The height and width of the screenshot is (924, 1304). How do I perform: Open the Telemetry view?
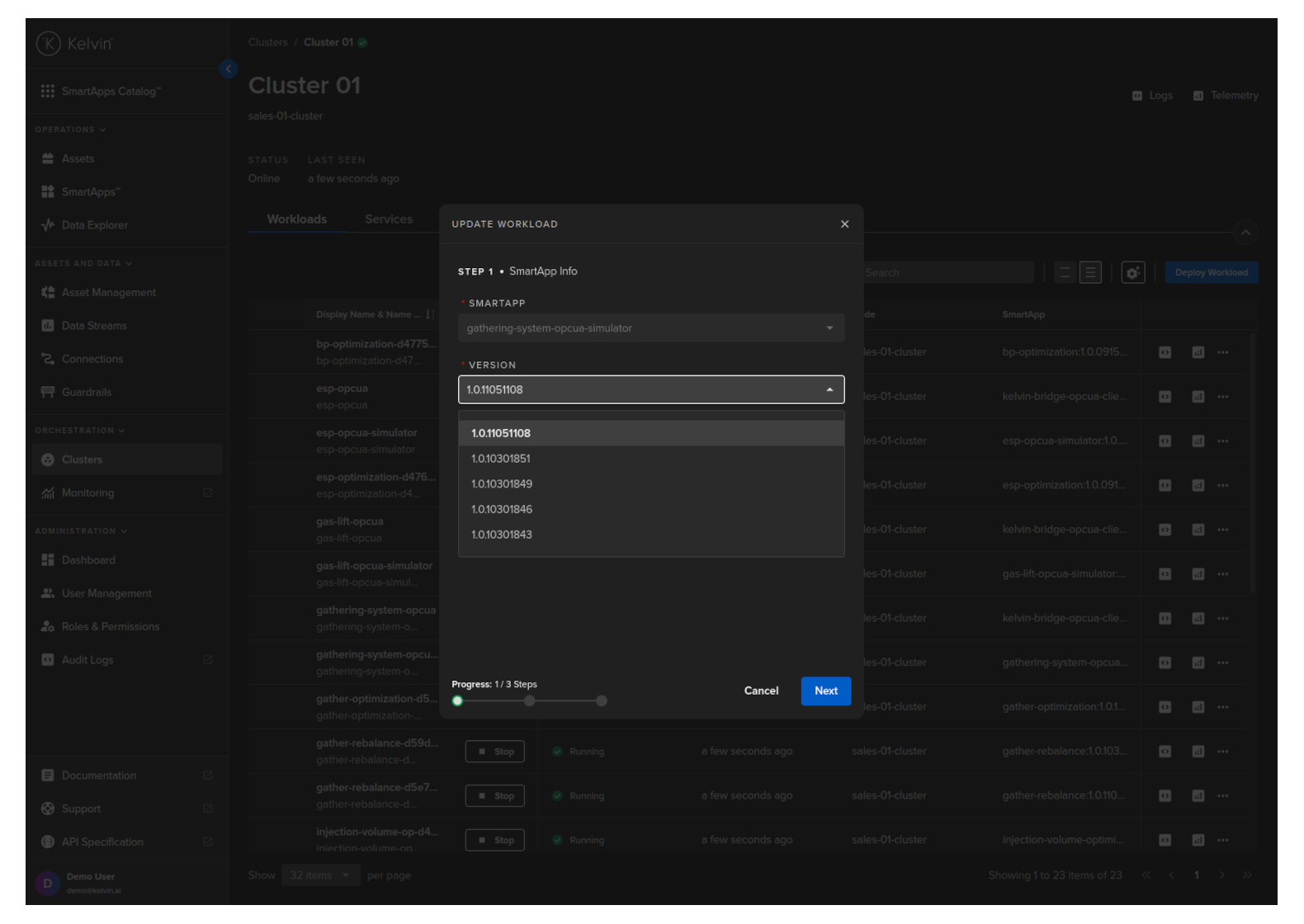[1226, 96]
